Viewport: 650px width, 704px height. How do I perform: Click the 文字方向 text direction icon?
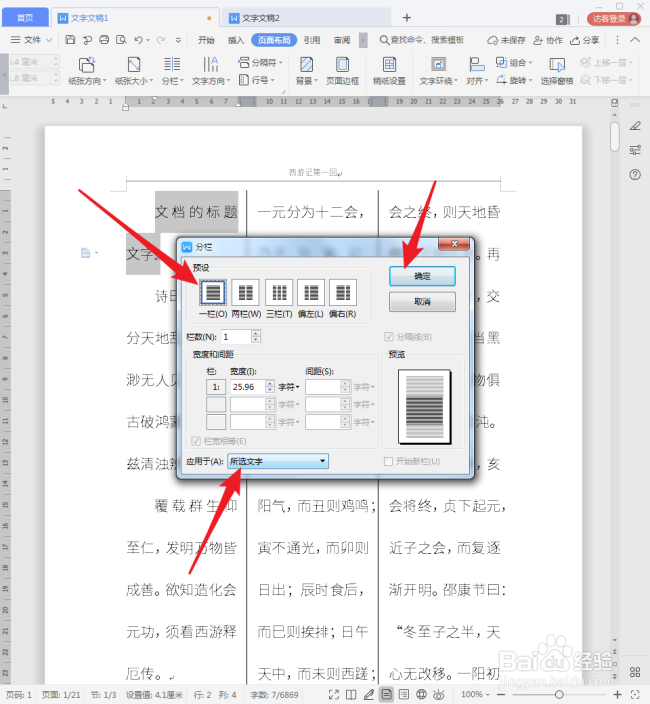pyautogui.click(x=211, y=70)
